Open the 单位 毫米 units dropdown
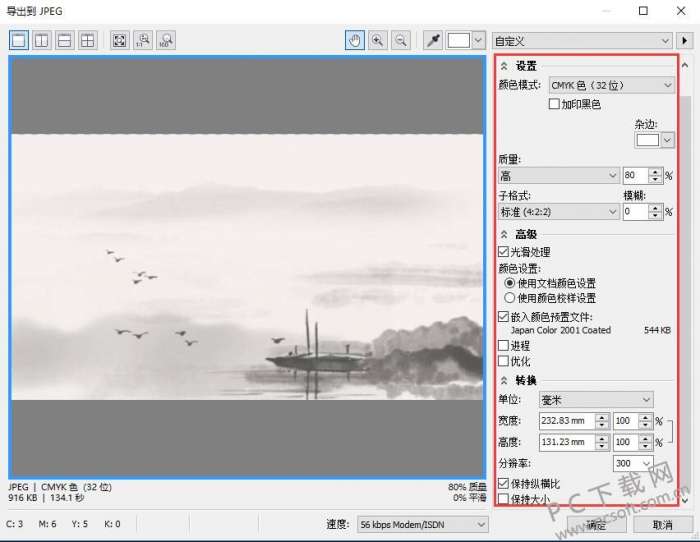Screen dimensions: 700x542 point(596,400)
